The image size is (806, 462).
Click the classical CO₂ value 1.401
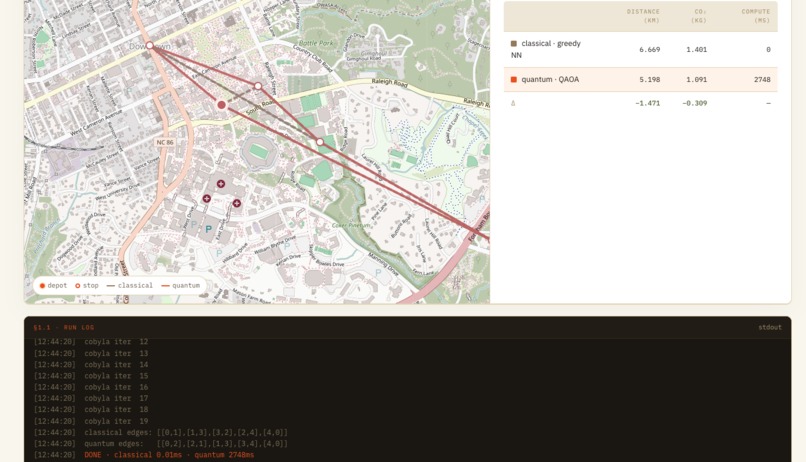[697, 50]
